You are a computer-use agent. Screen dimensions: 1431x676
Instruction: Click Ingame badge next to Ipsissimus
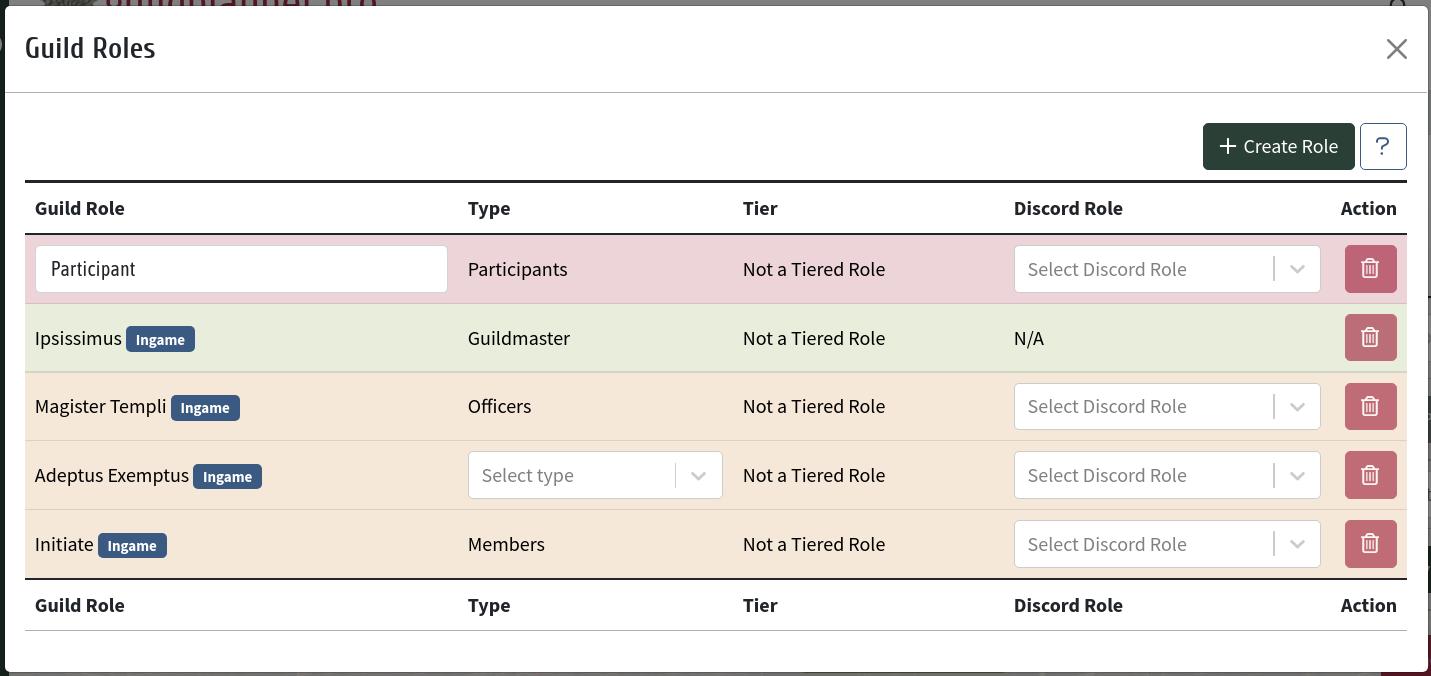(x=160, y=339)
